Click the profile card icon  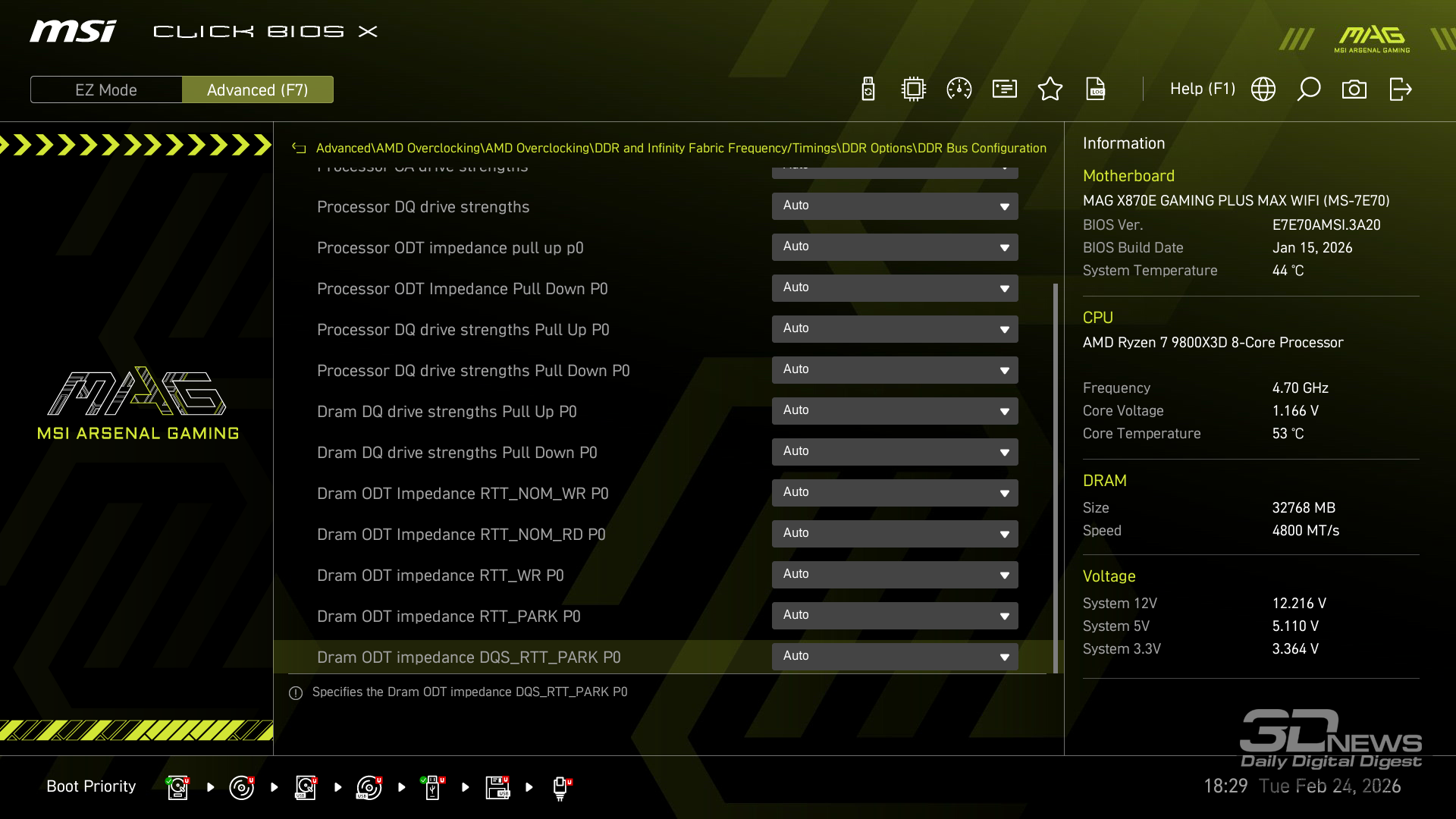[x=1005, y=89]
